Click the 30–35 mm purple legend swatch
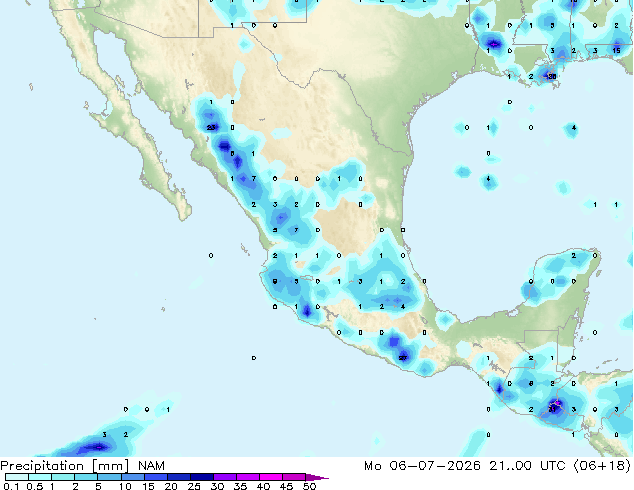The image size is (634, 490). point(224,477)
